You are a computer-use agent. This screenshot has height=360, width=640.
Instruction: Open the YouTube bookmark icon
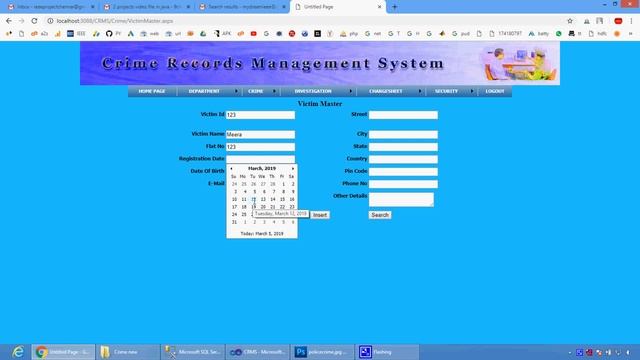253,33
